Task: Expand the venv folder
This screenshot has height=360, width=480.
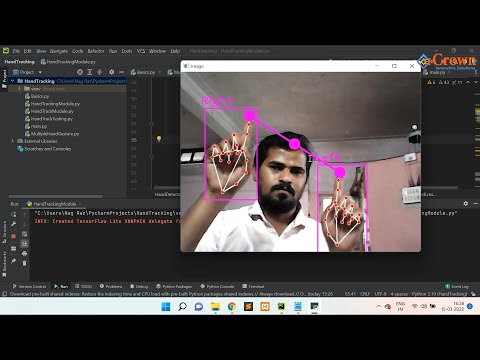Action: [19, 89]
